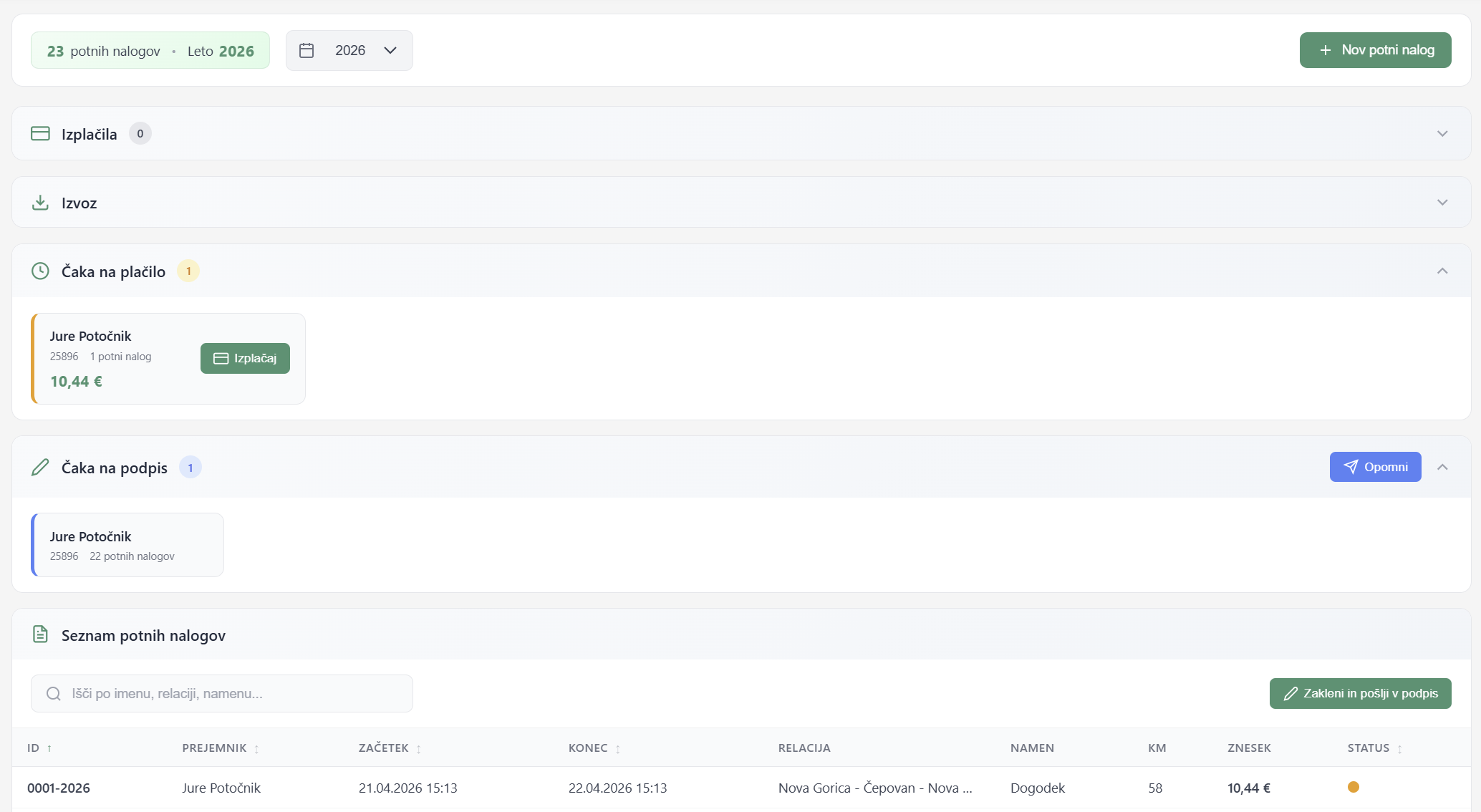
Task: Open the 2026 year dropdown
Action: (x=349, y=50)
